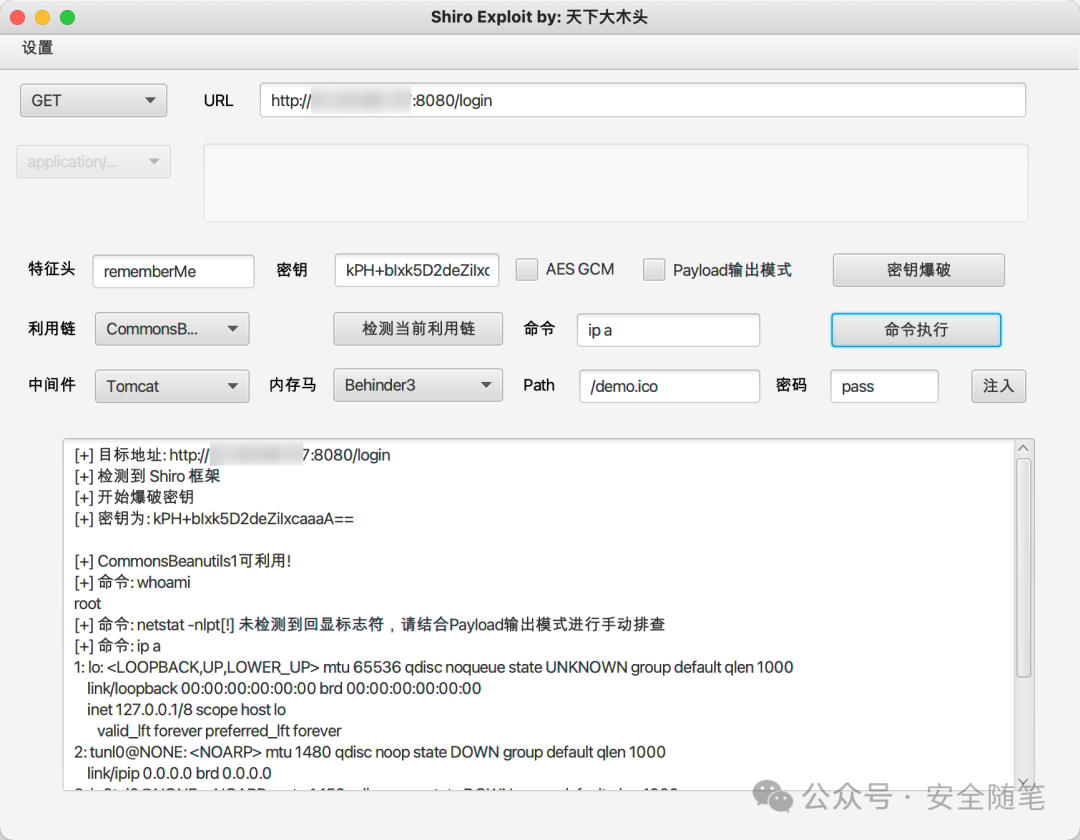Click the 命令 field containing ip a
This screenshot has height=840, width=1080.
pyautogui.click(x=668, y=330)
